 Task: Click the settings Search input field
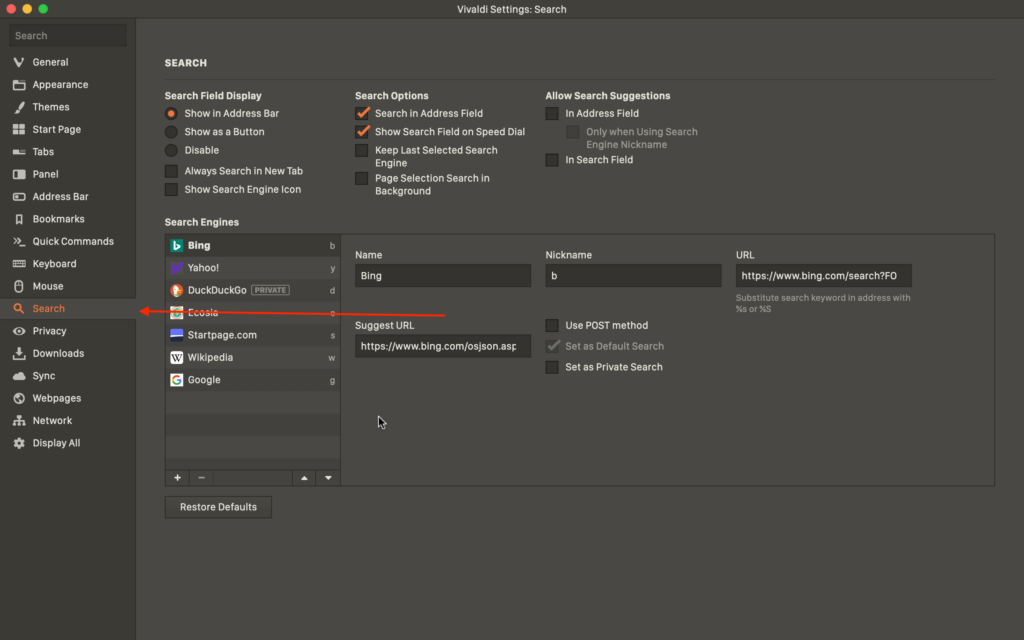(x=68, y=36)
